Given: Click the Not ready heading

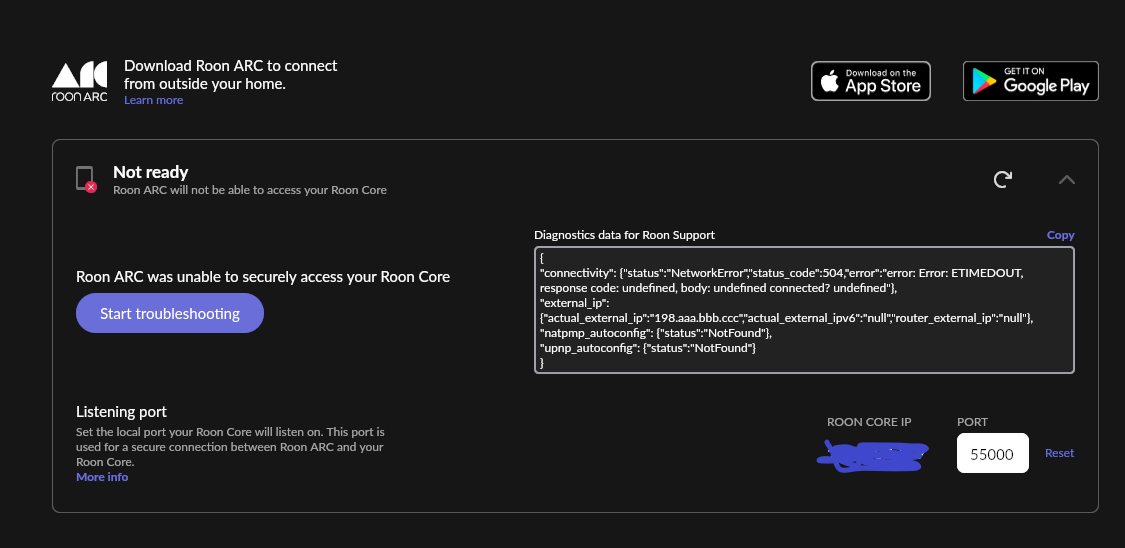Looking at the screenshot, I should coord(151,172).
